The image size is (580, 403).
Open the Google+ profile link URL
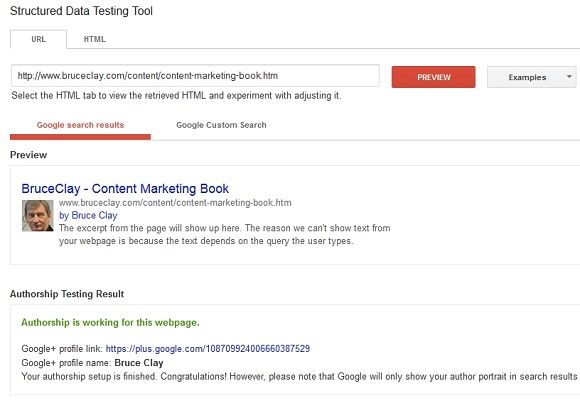pos(208,349)
